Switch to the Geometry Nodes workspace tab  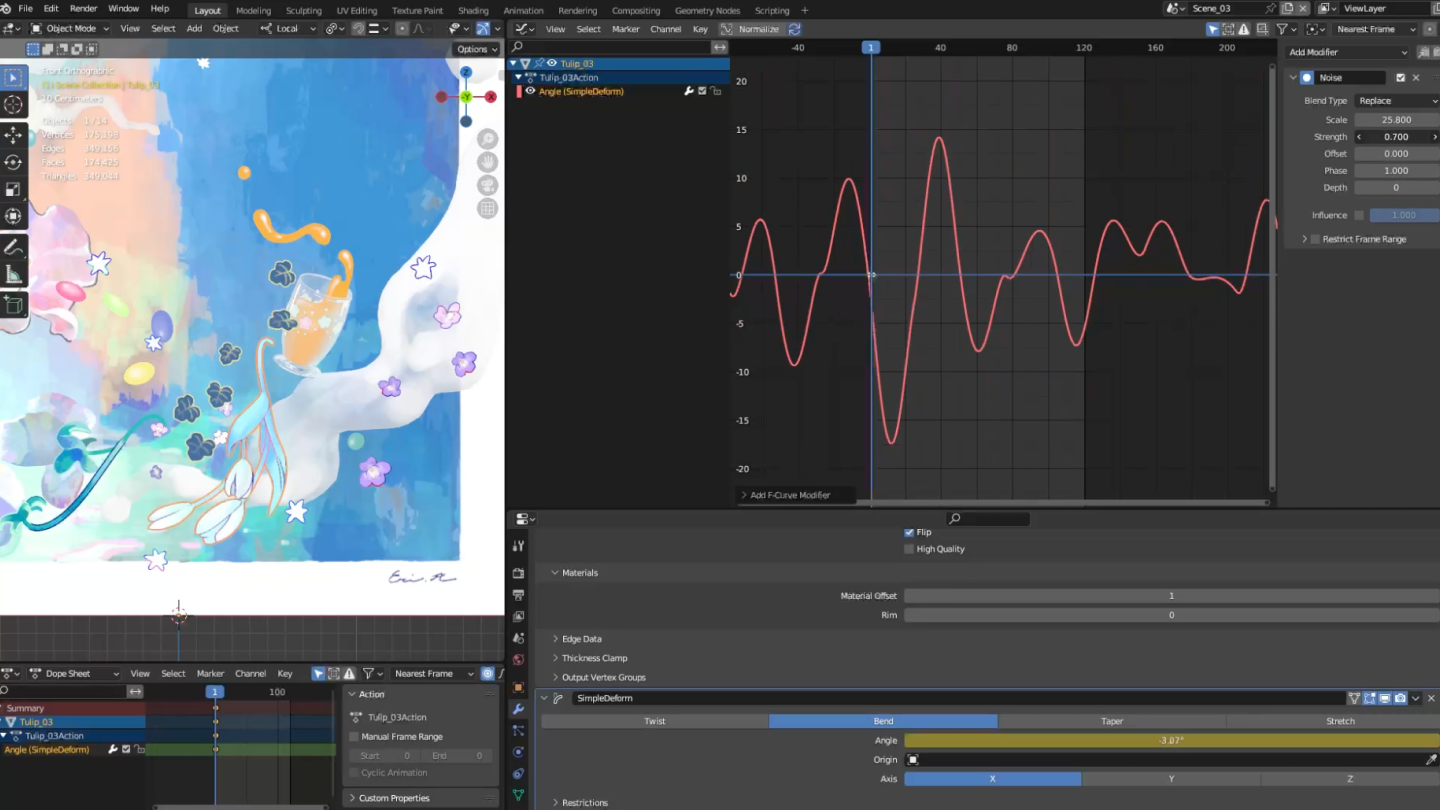(x=707, y=10)
